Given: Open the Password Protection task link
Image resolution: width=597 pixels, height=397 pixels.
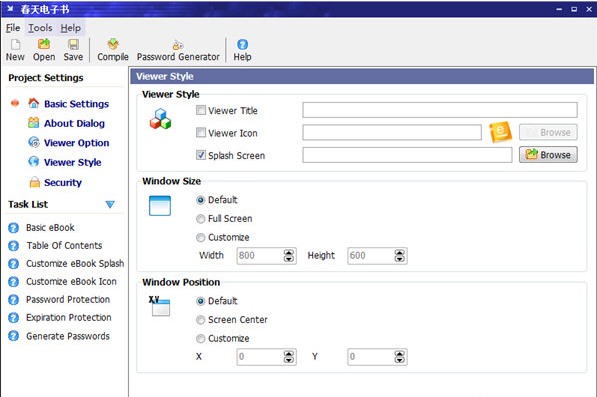Looking at the screenshot, I should point(68,300).
